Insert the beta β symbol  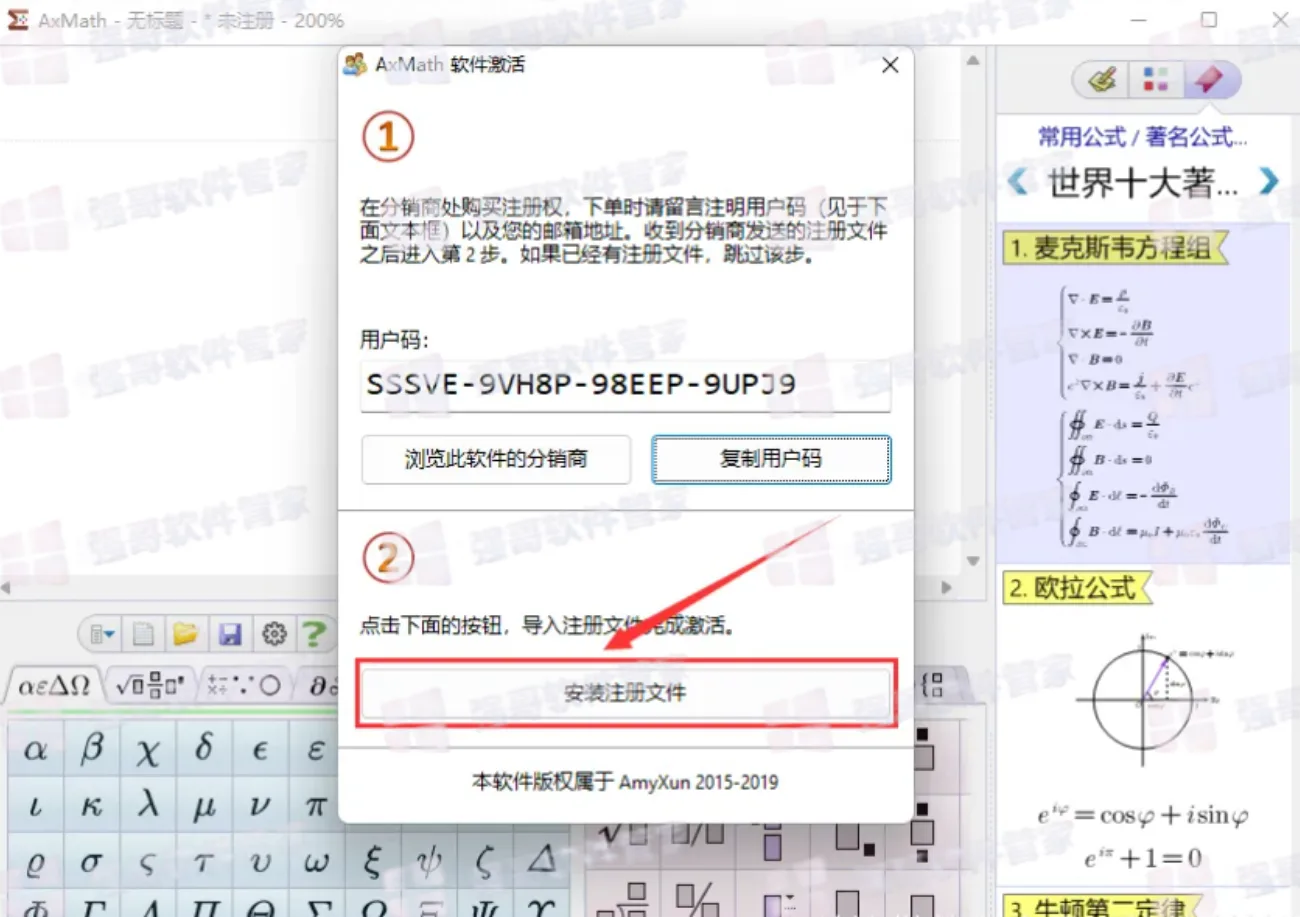pos(92,750)
